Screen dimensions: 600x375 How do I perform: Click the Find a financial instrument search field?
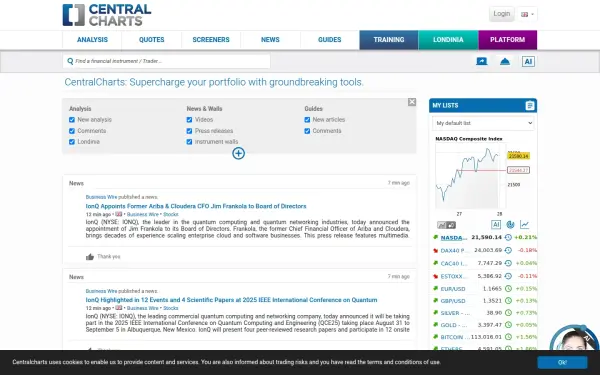click(x=166, y=61)
